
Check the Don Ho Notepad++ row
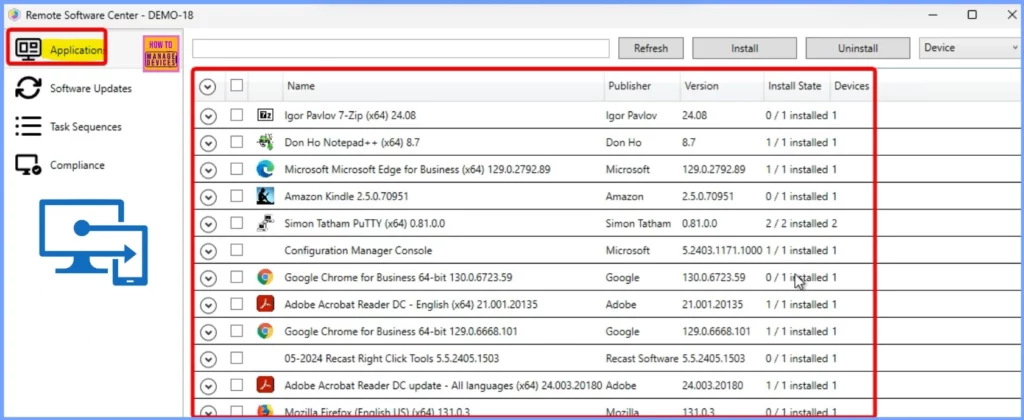(x=236, y=142)
